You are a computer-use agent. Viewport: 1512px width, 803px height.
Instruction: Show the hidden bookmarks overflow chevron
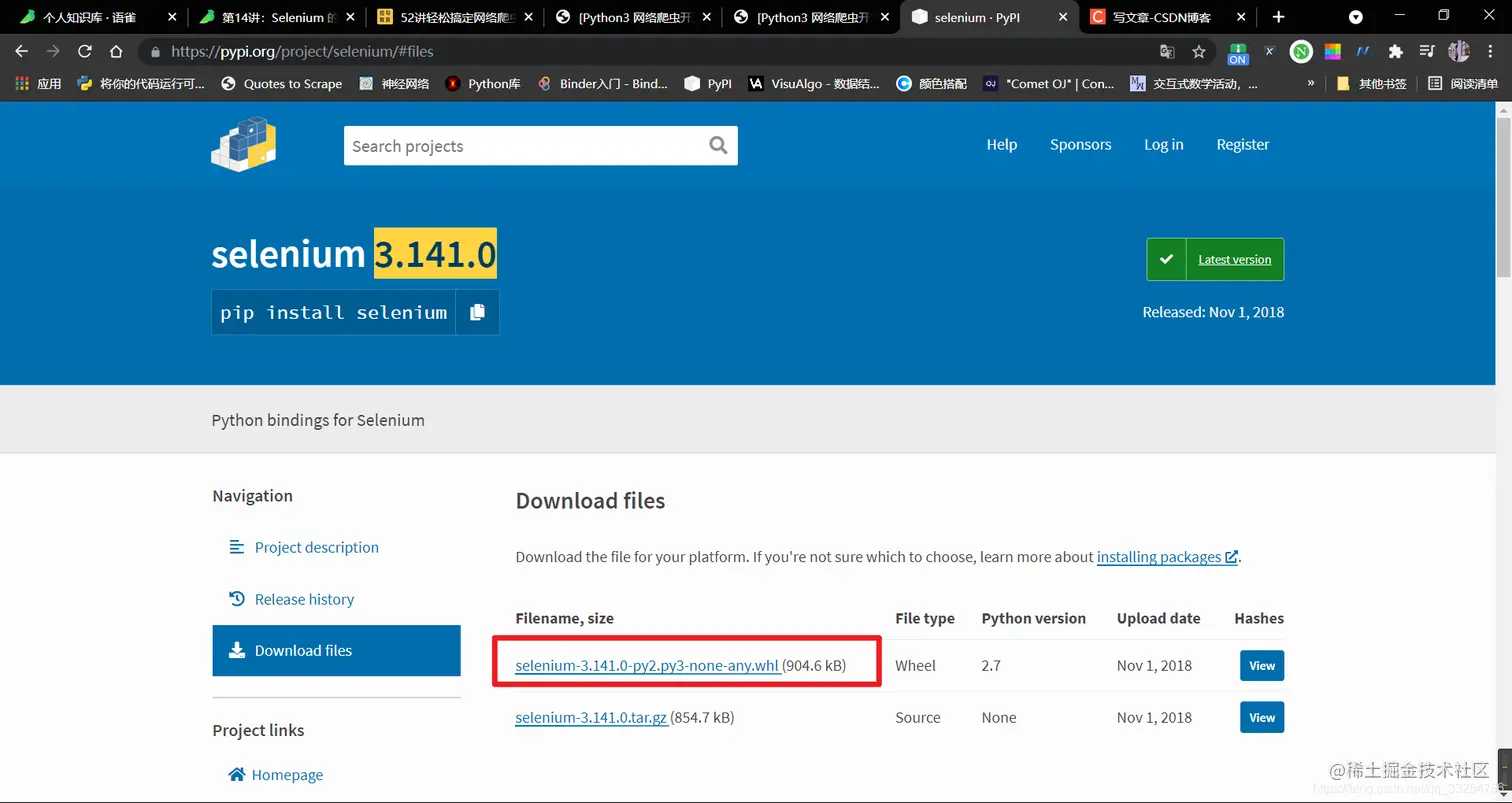(1311, 84)
